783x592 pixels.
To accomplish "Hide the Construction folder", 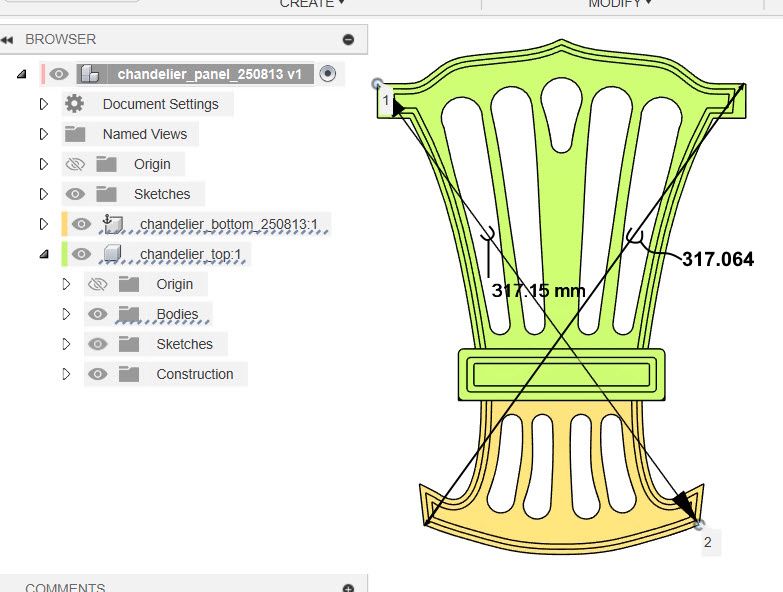I will pyautogui.click(x=97, y=374).
